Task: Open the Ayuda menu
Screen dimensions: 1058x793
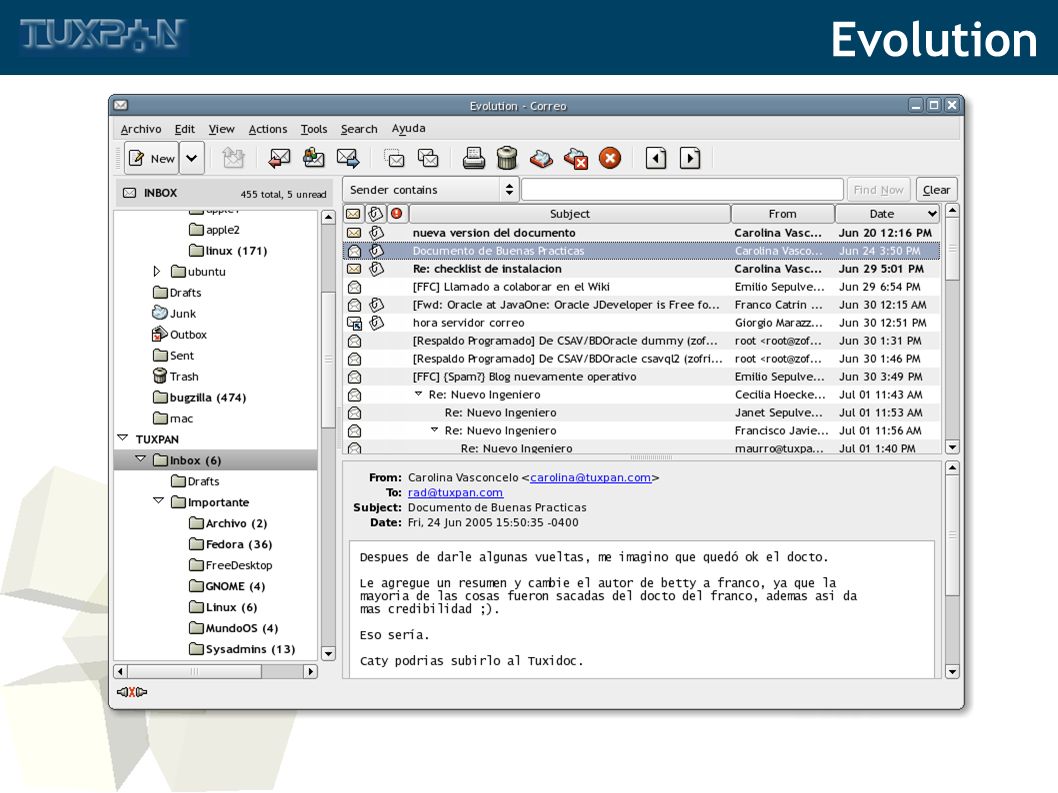Action: 409,128
